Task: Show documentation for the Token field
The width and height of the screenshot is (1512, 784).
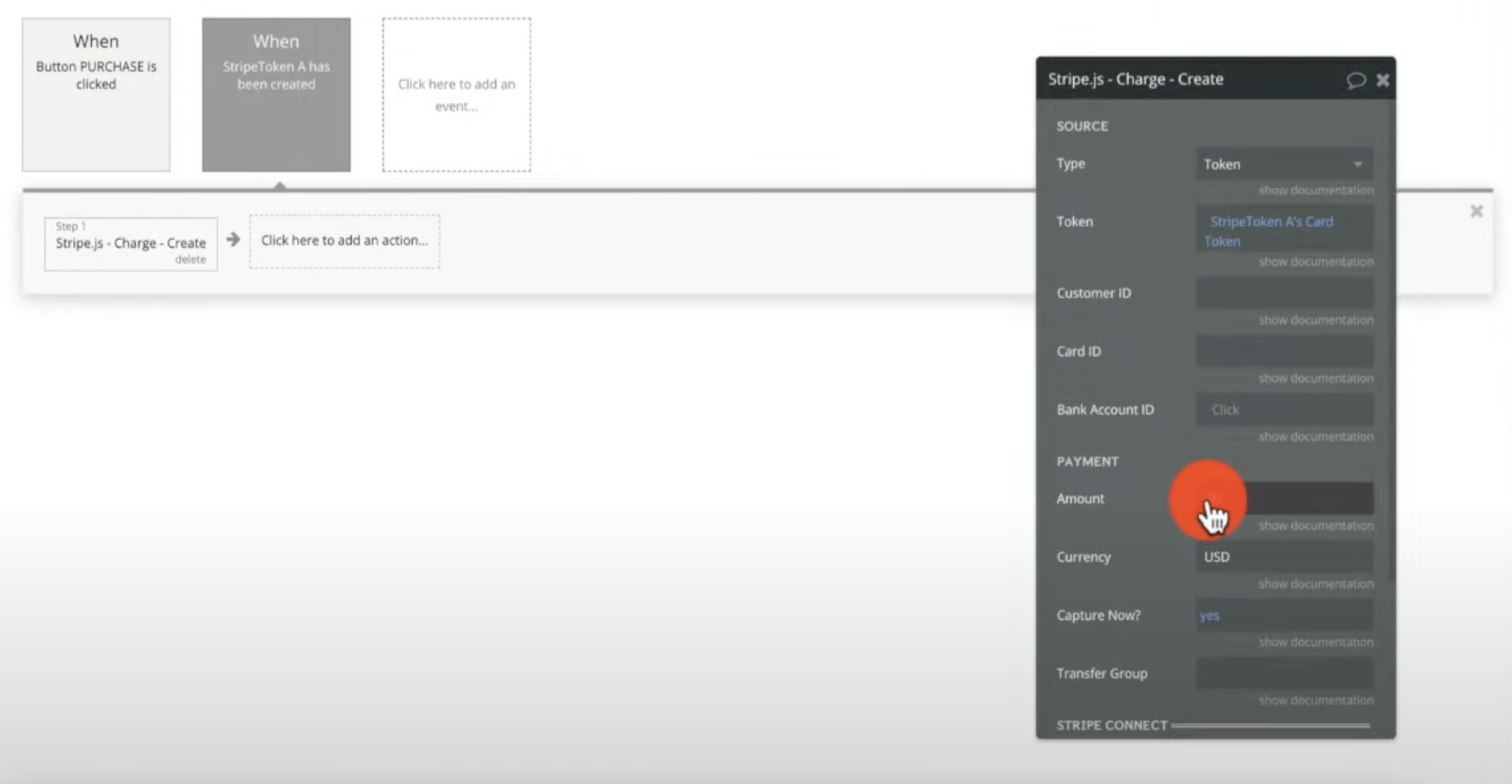Action: click(x=1315, y=262)
